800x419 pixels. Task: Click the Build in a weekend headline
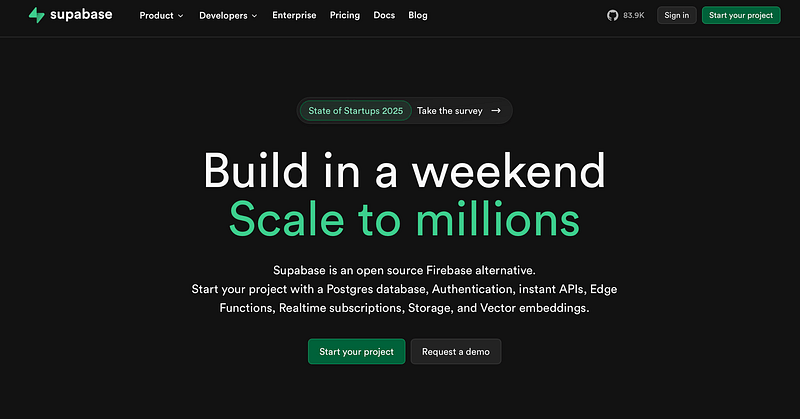[404, 171]
